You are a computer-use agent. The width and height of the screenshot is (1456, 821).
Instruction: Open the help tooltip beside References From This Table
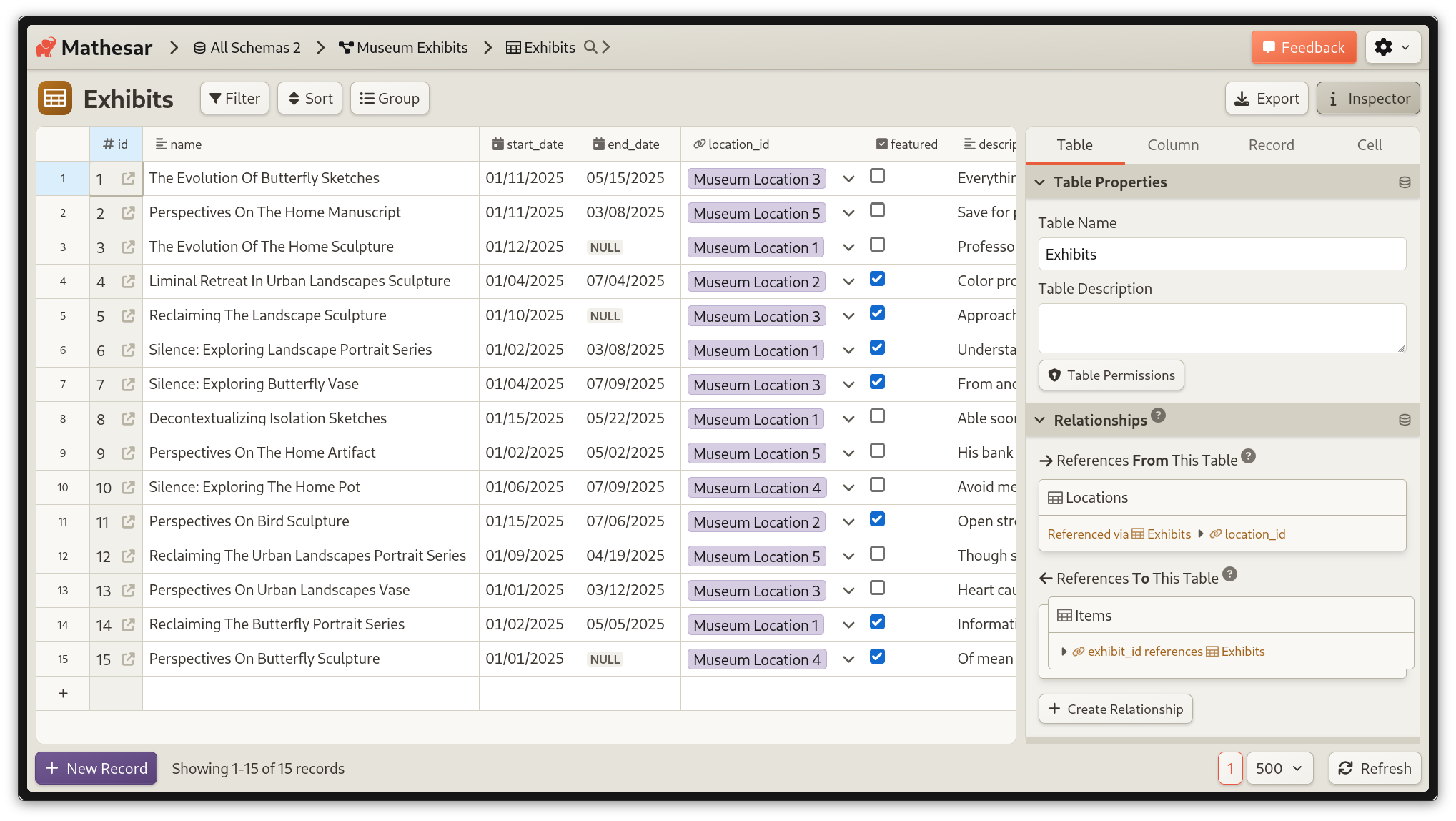click(1248, 457)
